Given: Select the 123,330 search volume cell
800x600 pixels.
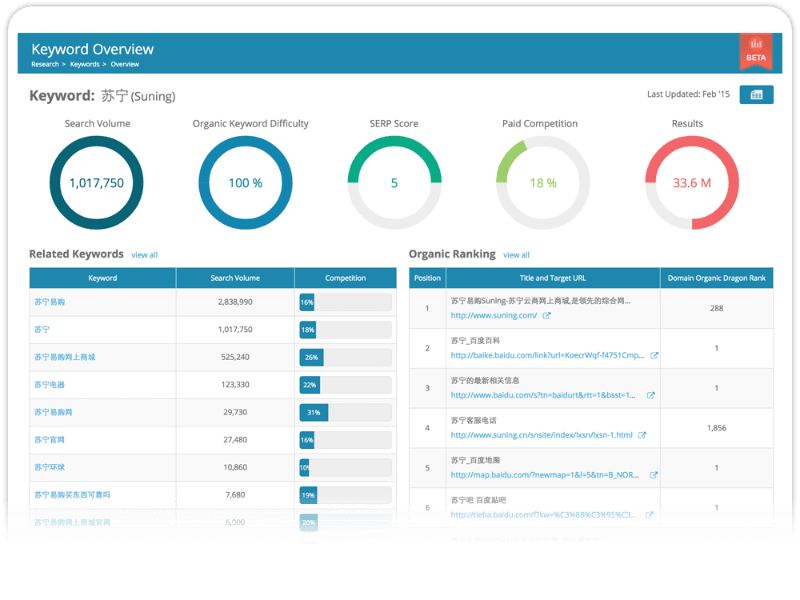Looking at the screenshot, I should [235, 385].
